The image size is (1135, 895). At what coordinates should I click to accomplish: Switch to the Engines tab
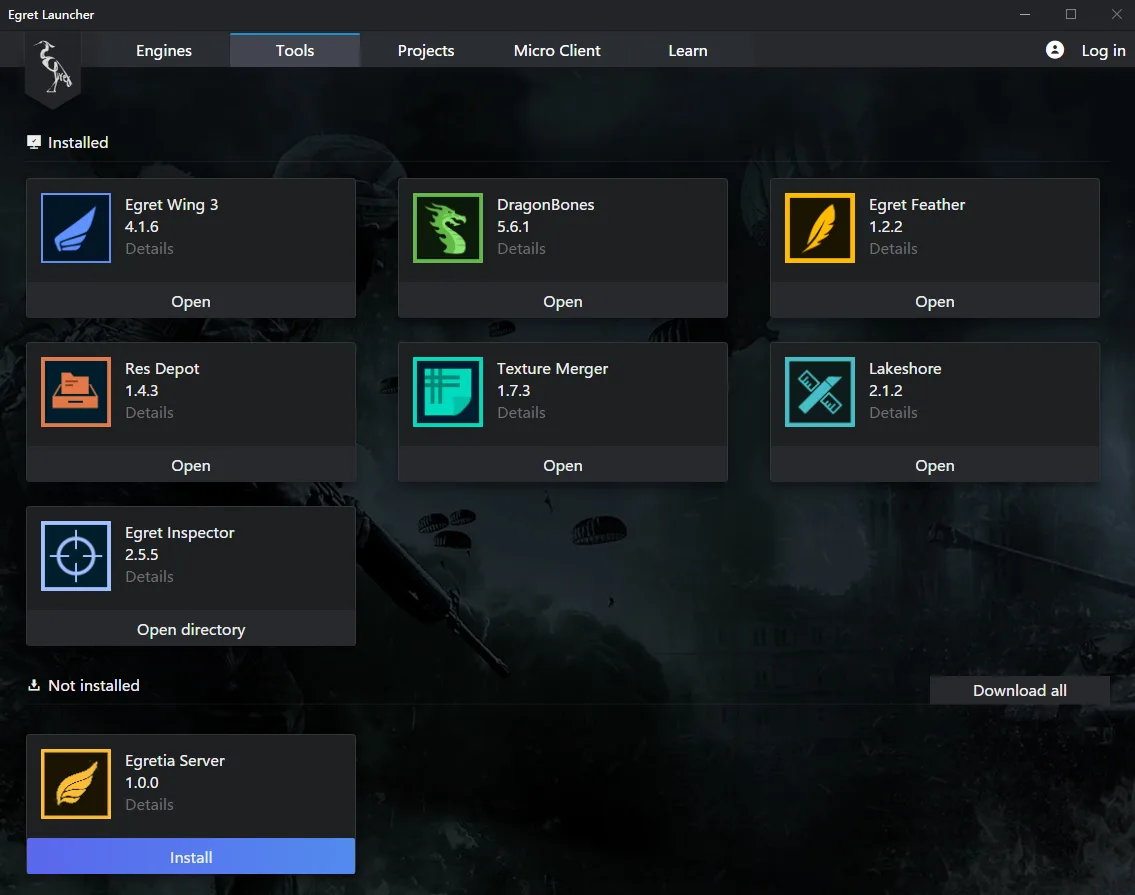(164, 51)
